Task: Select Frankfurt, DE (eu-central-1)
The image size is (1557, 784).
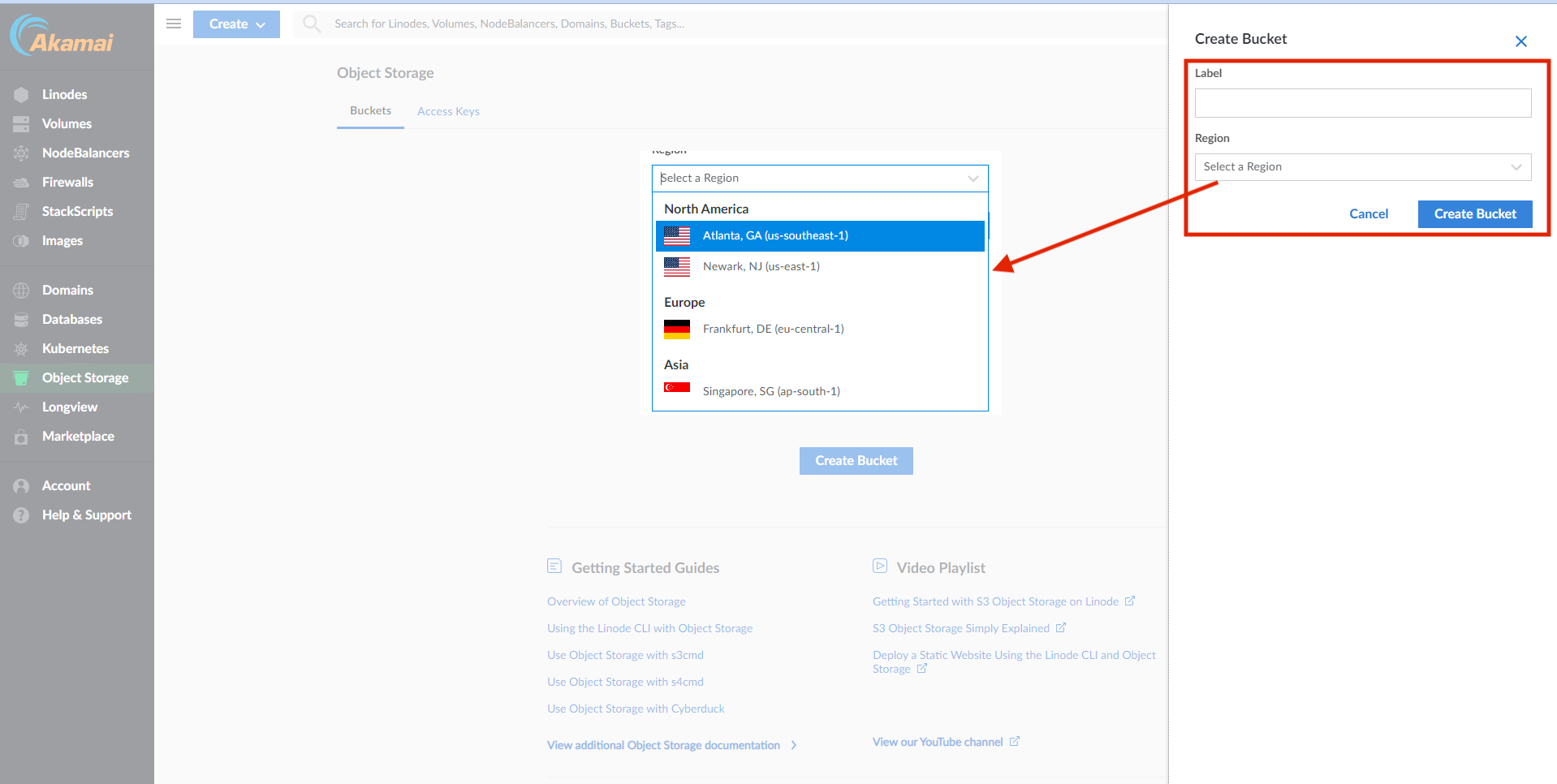Action: point(820,329)
